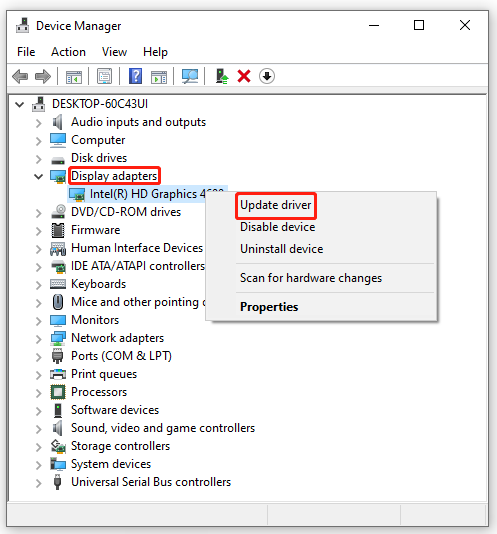Click the Sound, video and game controllers icon
This screenshot has height=534, width=497.
click(58, 428)
